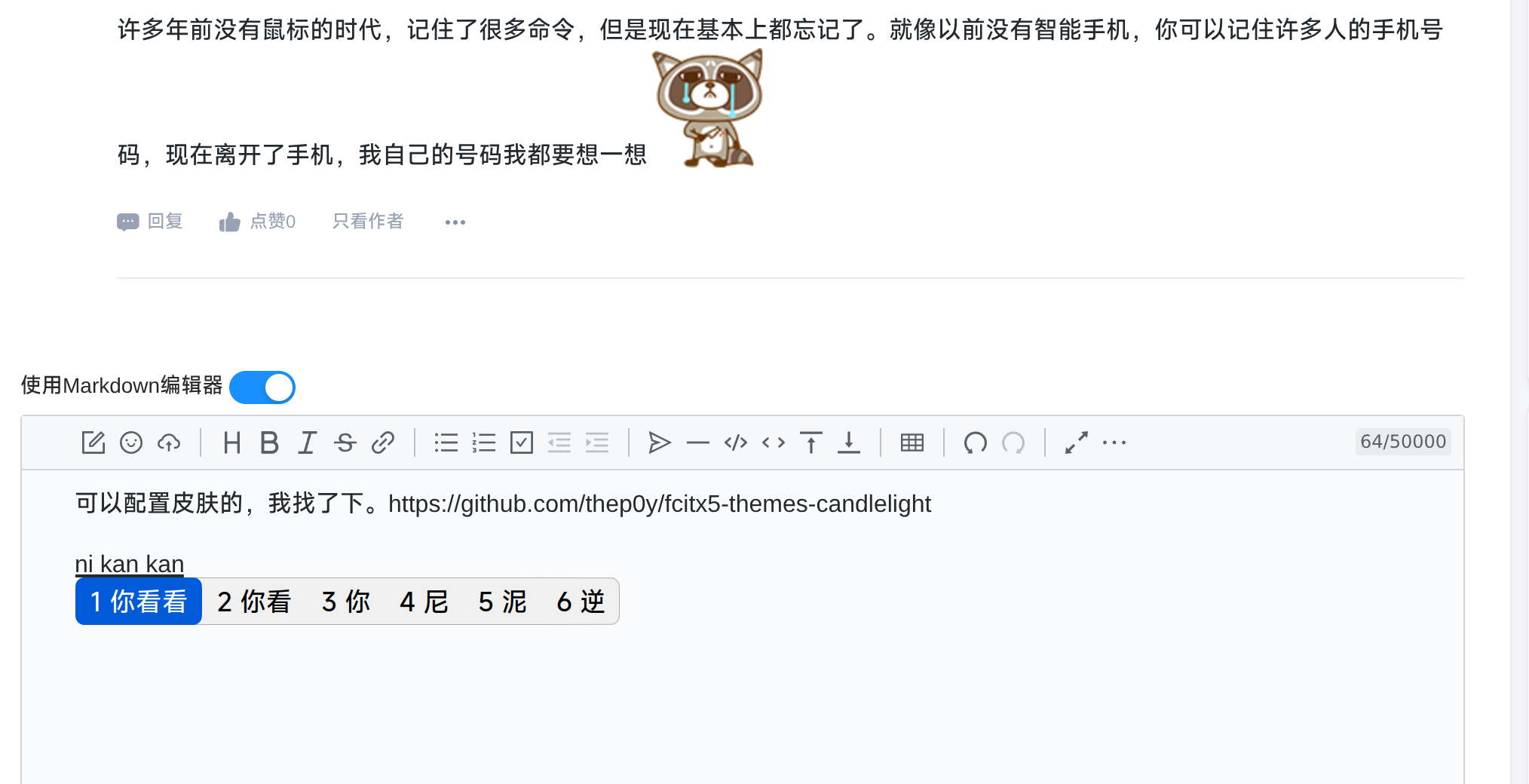Click the downward arrow with bottom bar icon
Screen dimensions: 1529x784
click(x=849, y=443)
